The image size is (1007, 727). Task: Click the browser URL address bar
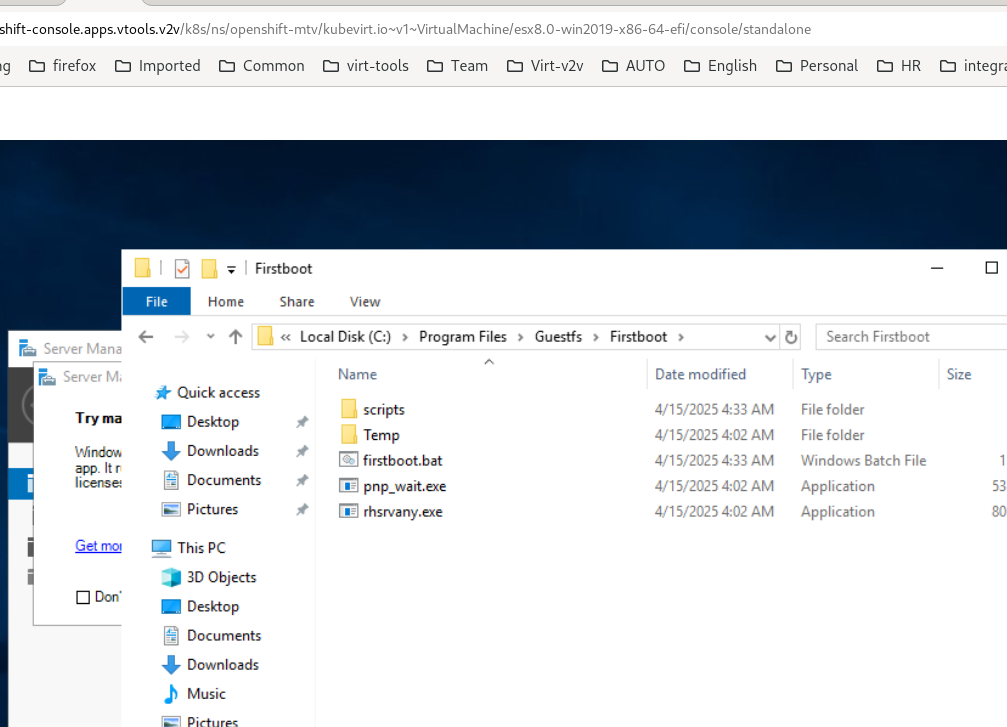coord(504,29)
